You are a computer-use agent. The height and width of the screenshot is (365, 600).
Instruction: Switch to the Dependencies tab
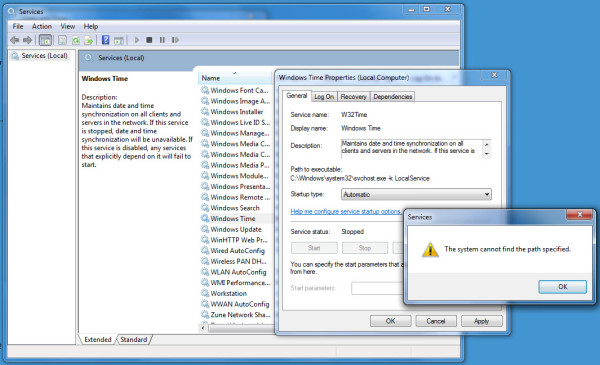click(x=393, y=97)
